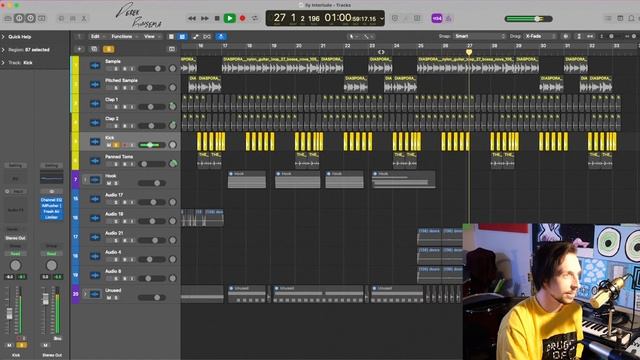The width and height of the screenshot is (640, 360).
Task: Click the List view button in the tracks menu bar
Action: pos(171,37)
